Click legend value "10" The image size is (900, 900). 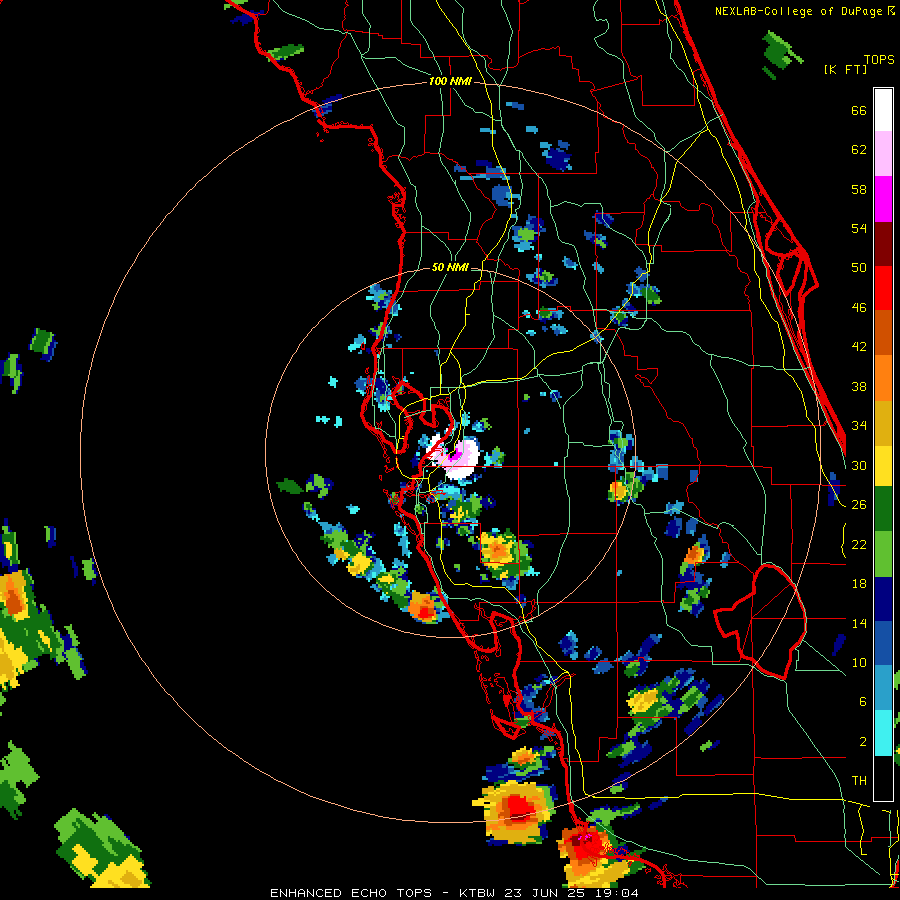tap(859, 662)
